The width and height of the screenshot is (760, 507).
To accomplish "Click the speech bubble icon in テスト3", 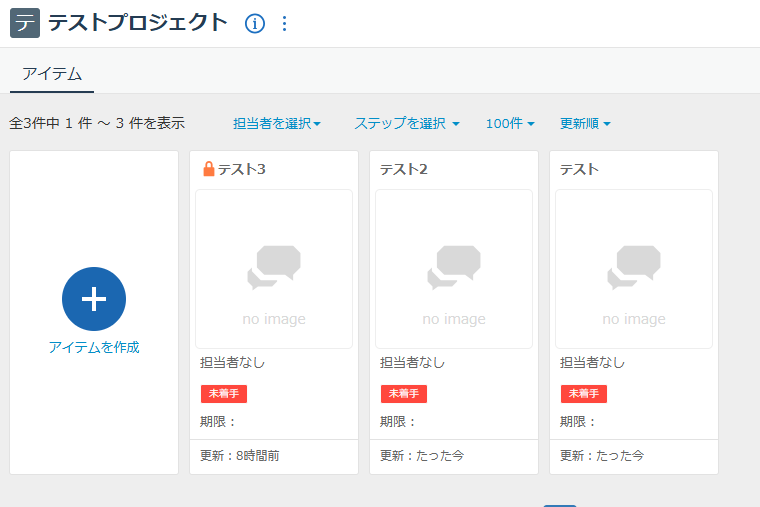I will 274,267.
